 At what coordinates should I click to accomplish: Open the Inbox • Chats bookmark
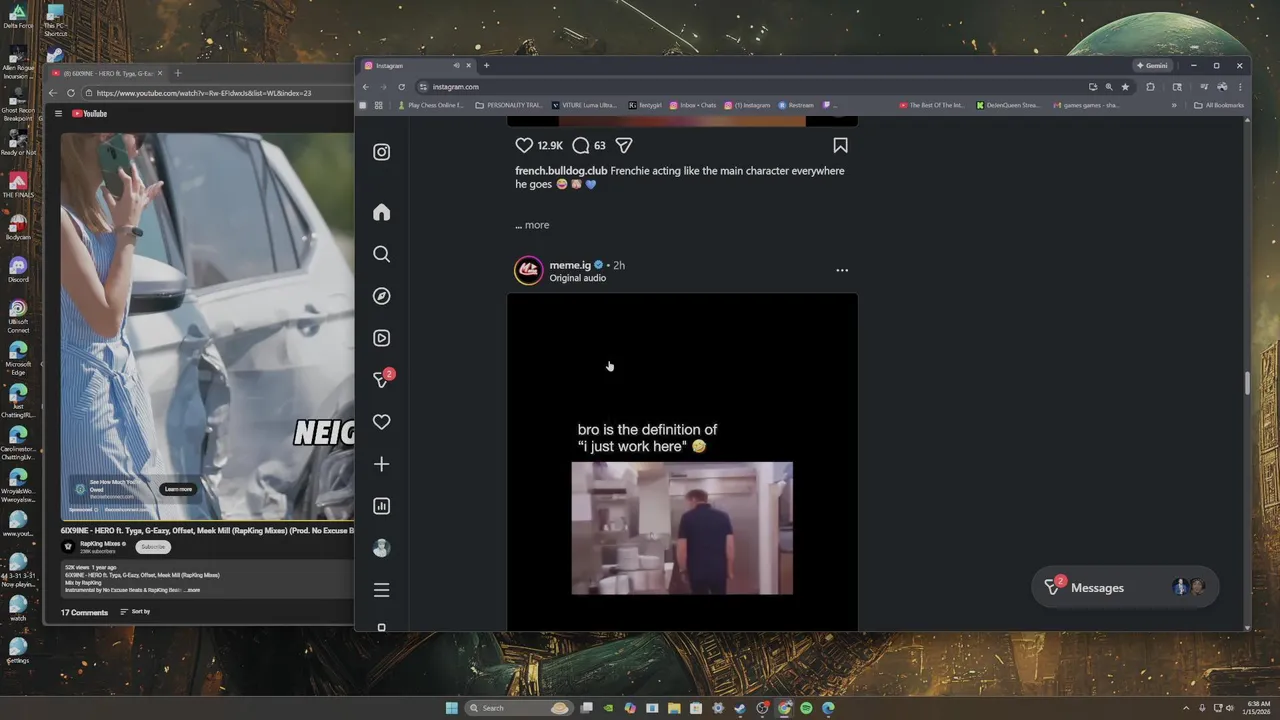tap(693, 105)
